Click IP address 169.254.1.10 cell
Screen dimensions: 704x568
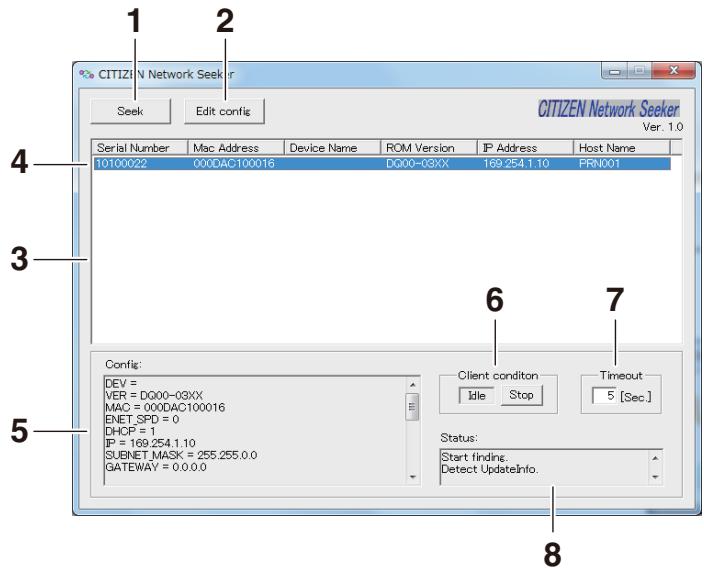click(516, 163)
